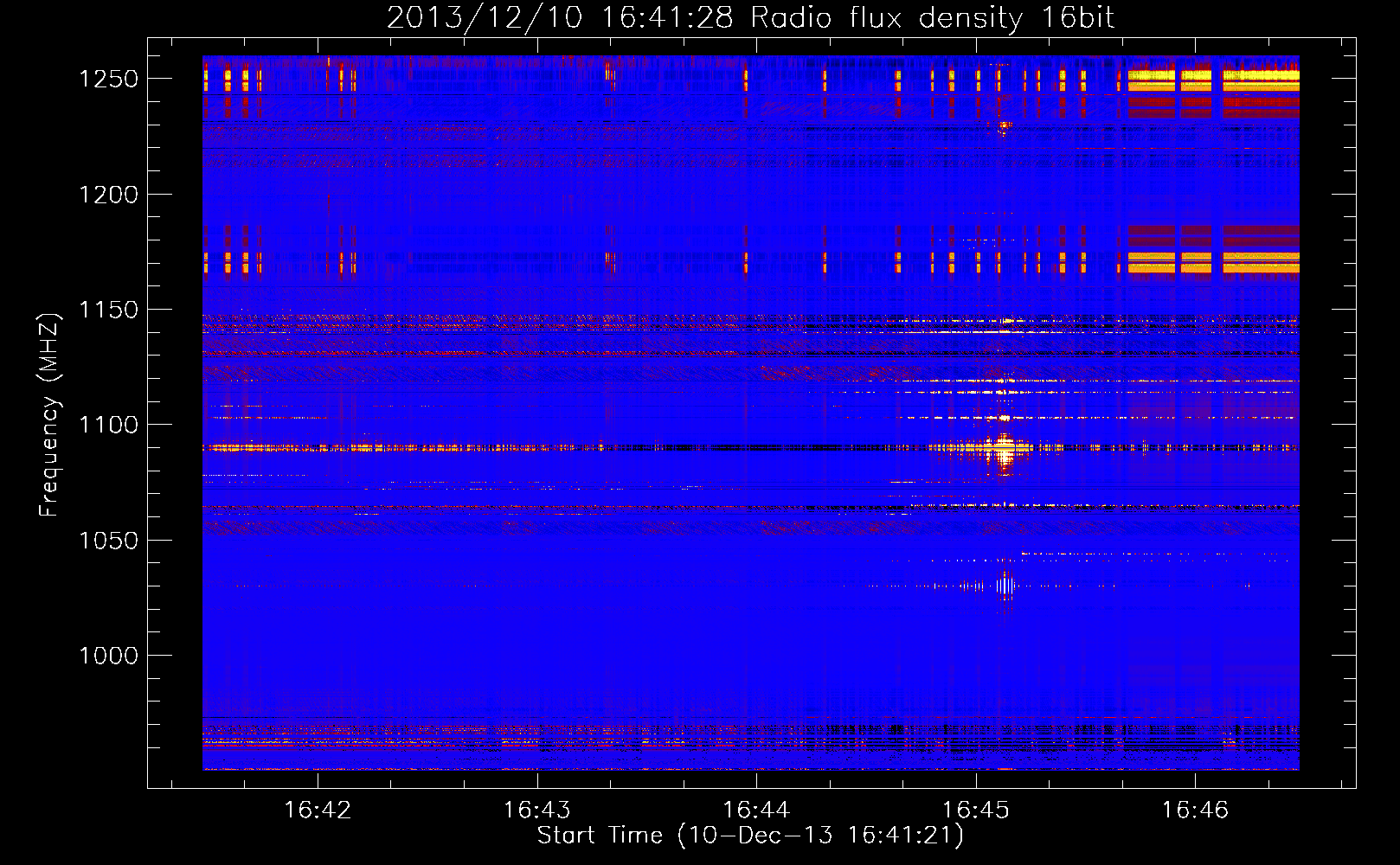Click the 1150 frequency tick label
The image size is (1400, 865).
tap(108, 310)
